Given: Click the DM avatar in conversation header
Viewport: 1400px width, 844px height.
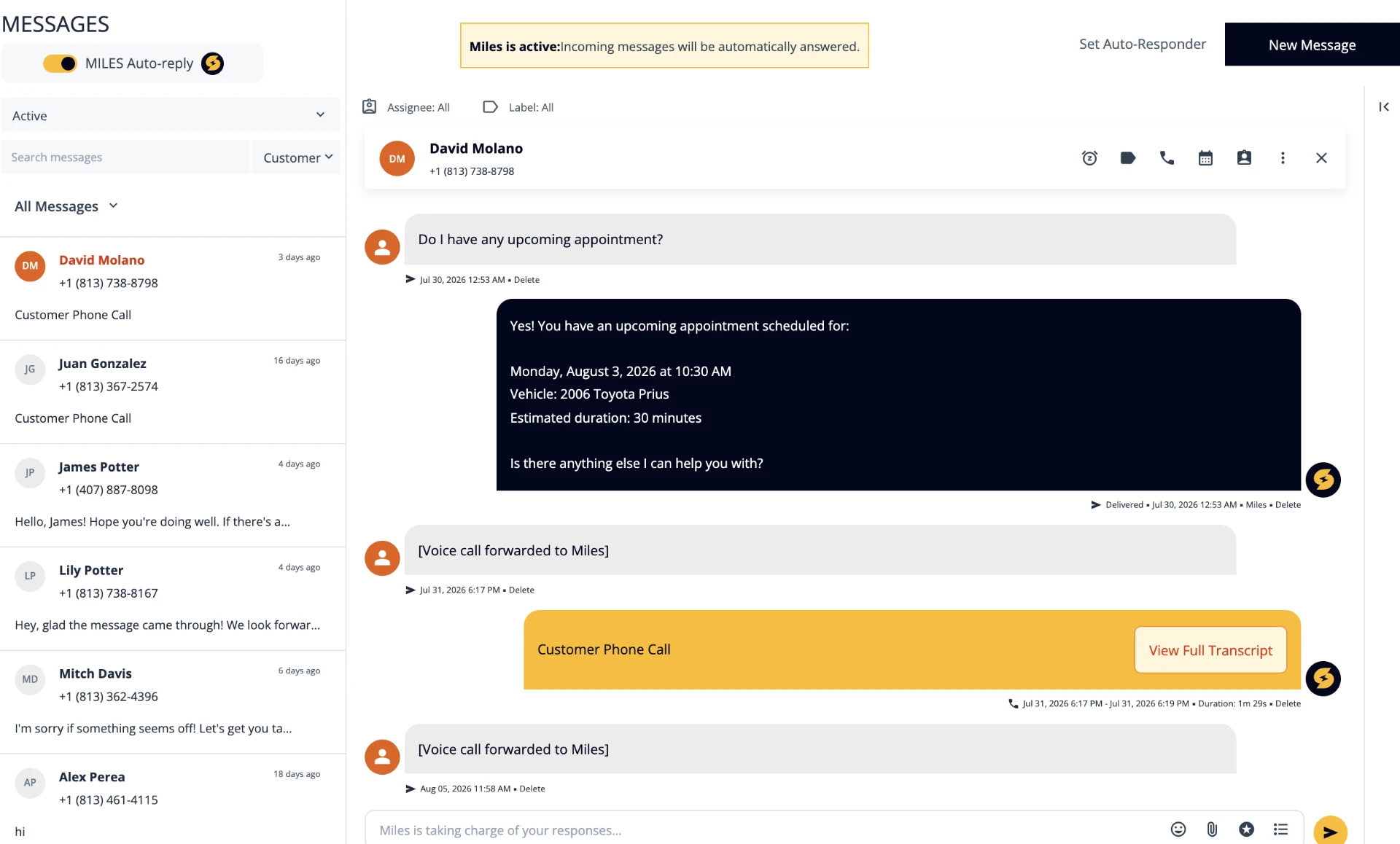Looking at the screenshot, I should tap(397, 159).
